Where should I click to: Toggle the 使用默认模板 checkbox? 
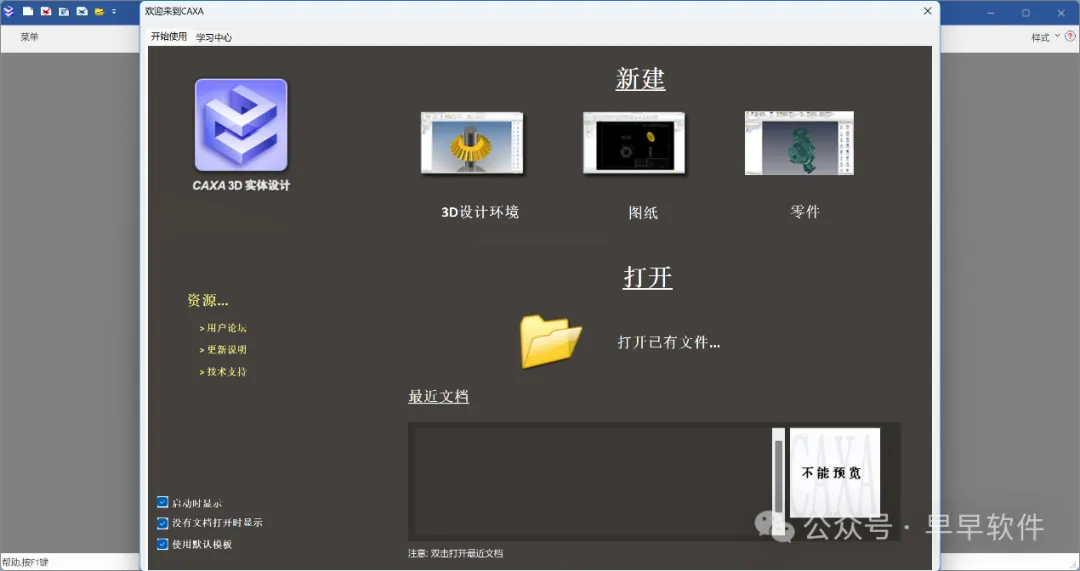pyautogui.click(x=163, y=544)
